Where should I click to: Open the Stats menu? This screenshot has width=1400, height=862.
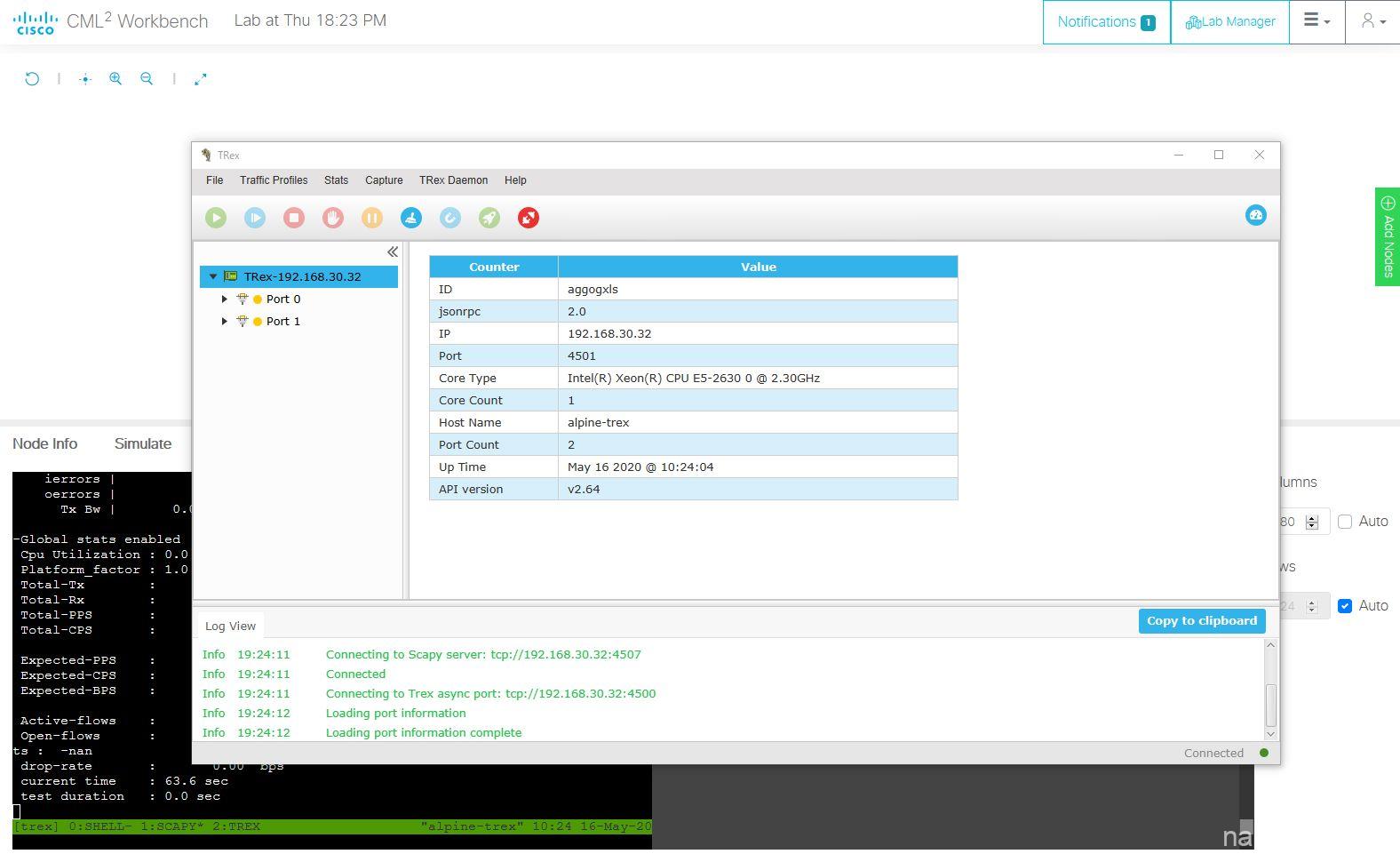coord(336,180)
